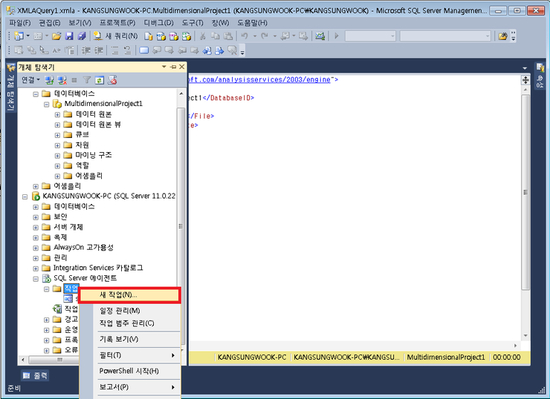Open the 도구(T) menu

193,23
